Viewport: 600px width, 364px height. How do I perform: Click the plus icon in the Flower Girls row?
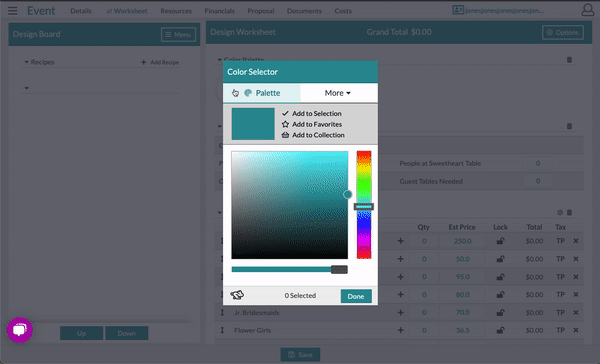click(x=401, y=330)
